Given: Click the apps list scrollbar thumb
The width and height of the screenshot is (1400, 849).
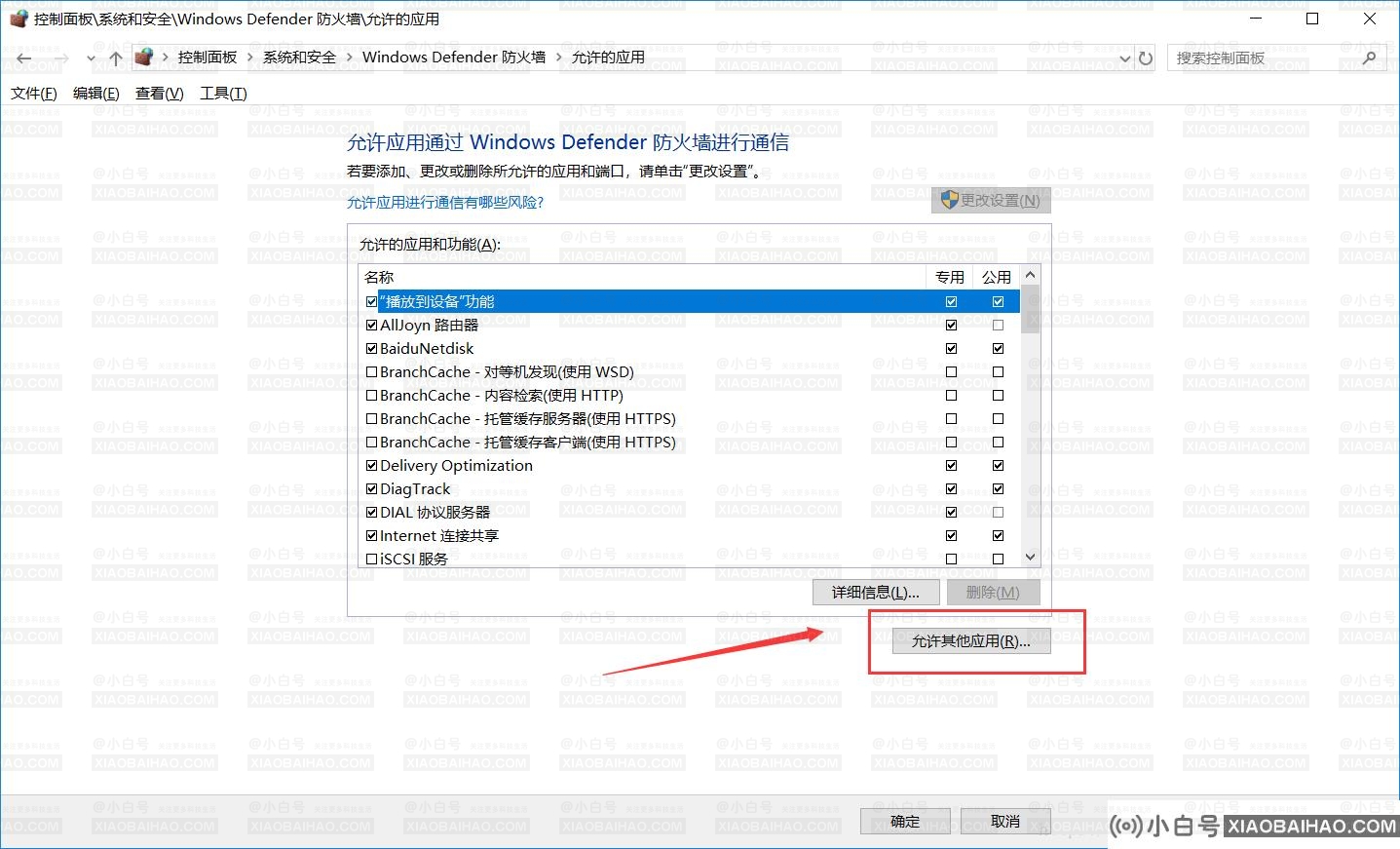Looking at the screenshot, I should tap(1030, 310).
